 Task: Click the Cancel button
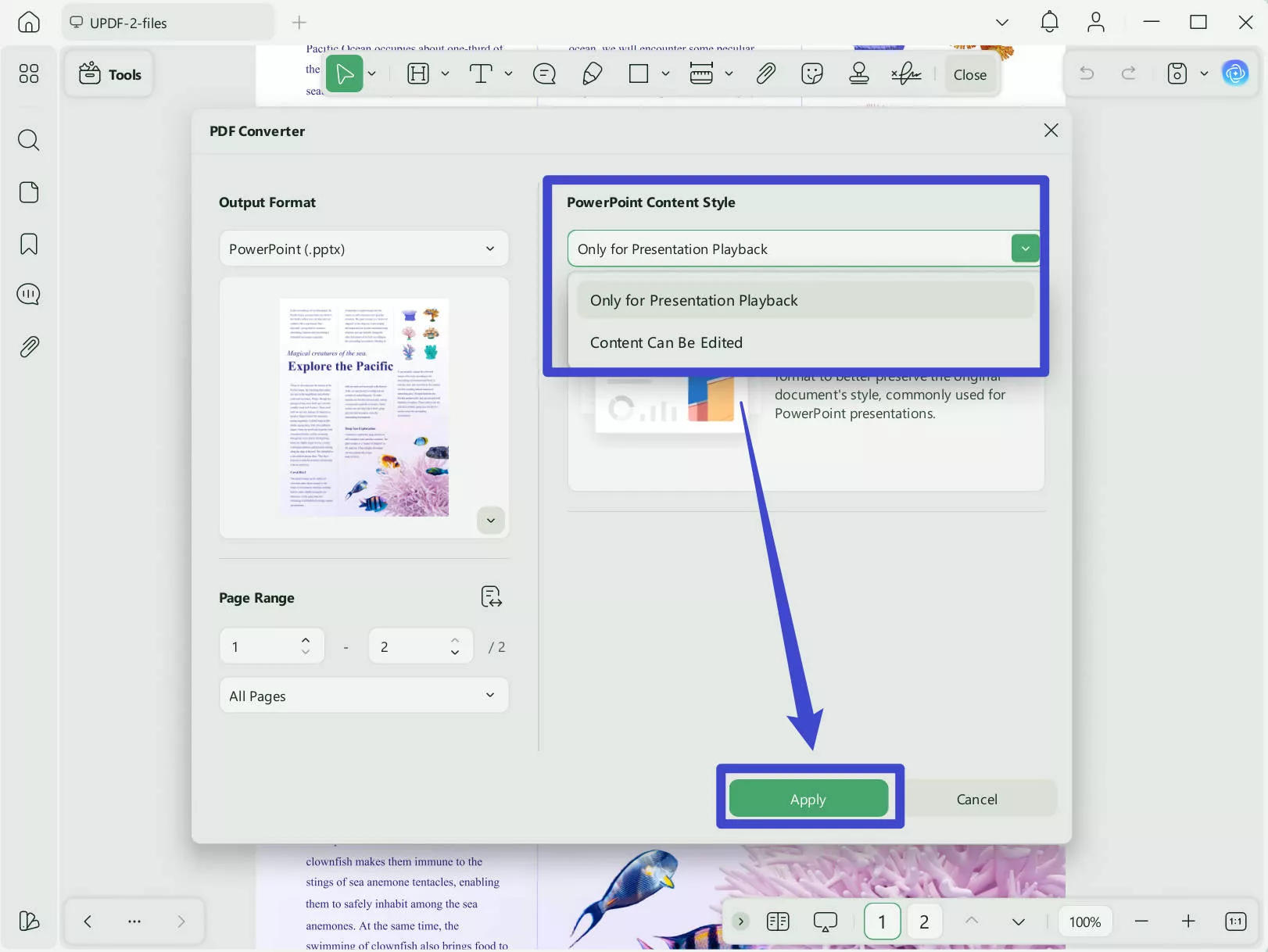tap(976, 799)
